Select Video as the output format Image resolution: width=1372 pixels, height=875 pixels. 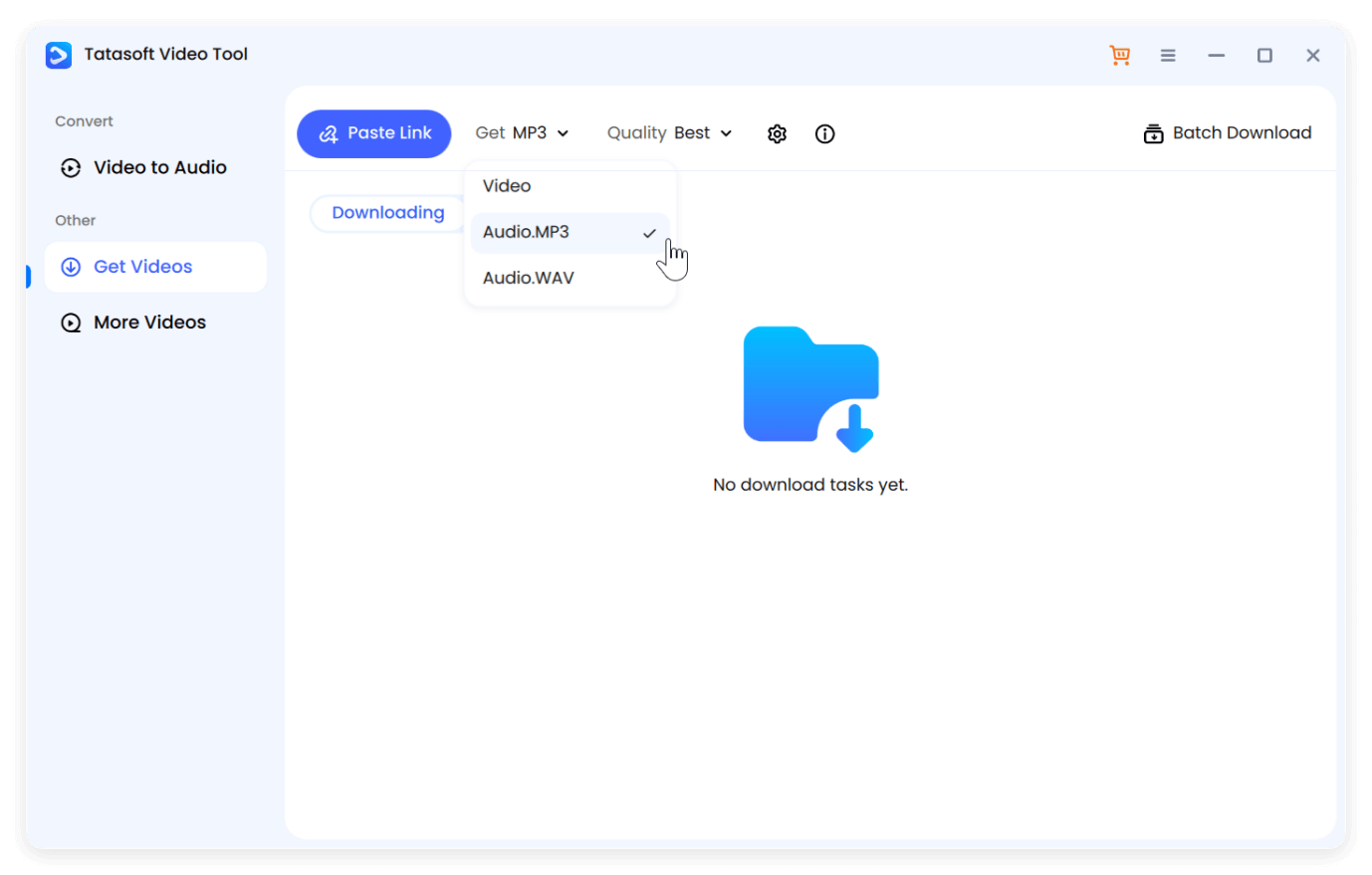pos(506,185)
